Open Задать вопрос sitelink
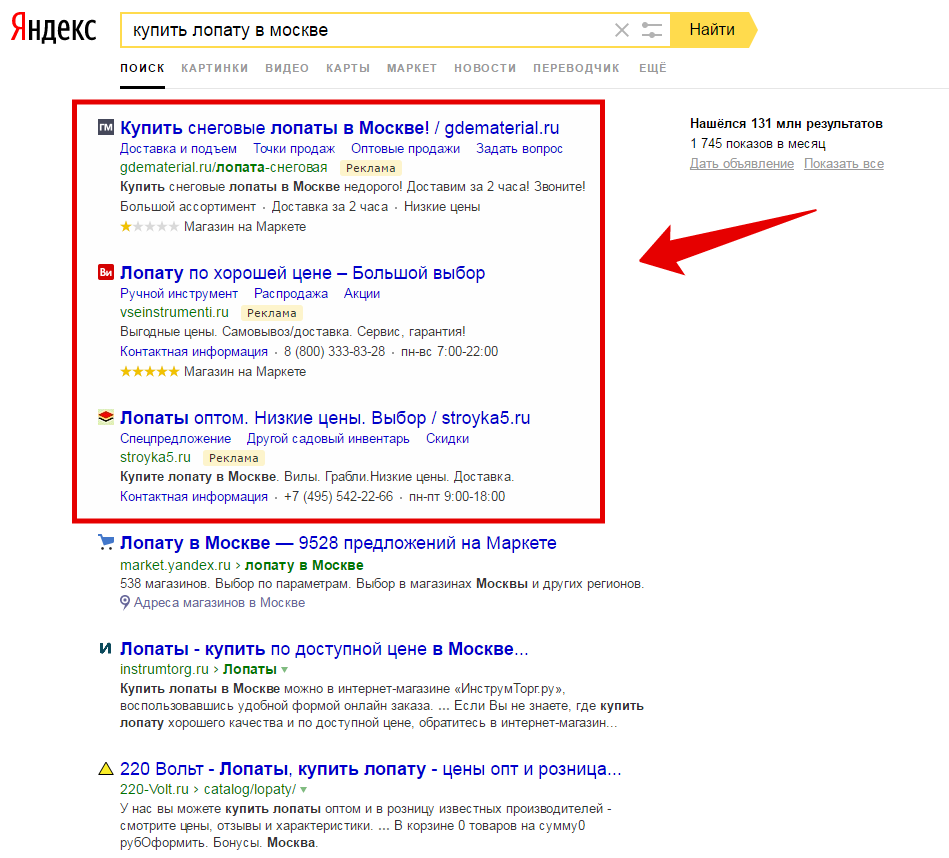Image resolution: width=949 pixels, height=858 pixels. point(519,148)
